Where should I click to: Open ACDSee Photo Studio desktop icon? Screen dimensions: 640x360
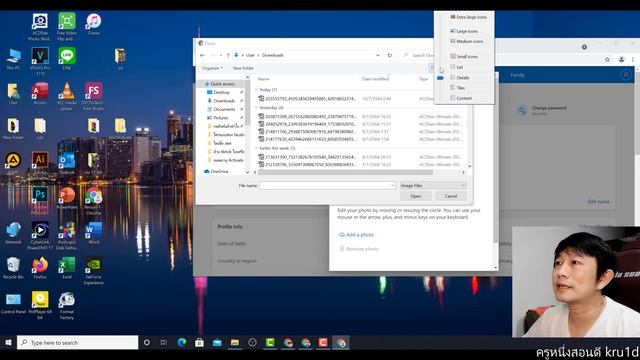40,27
